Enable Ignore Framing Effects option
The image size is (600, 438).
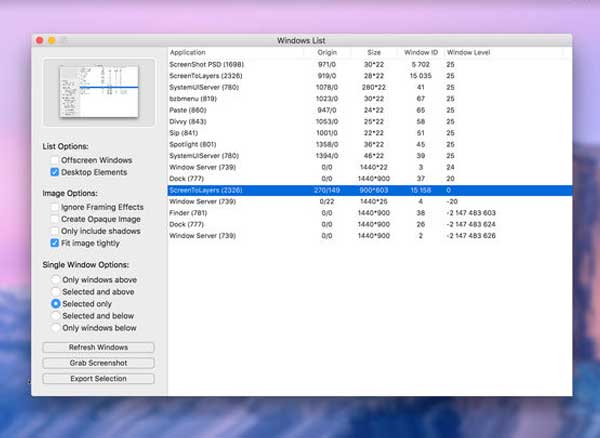55,207
